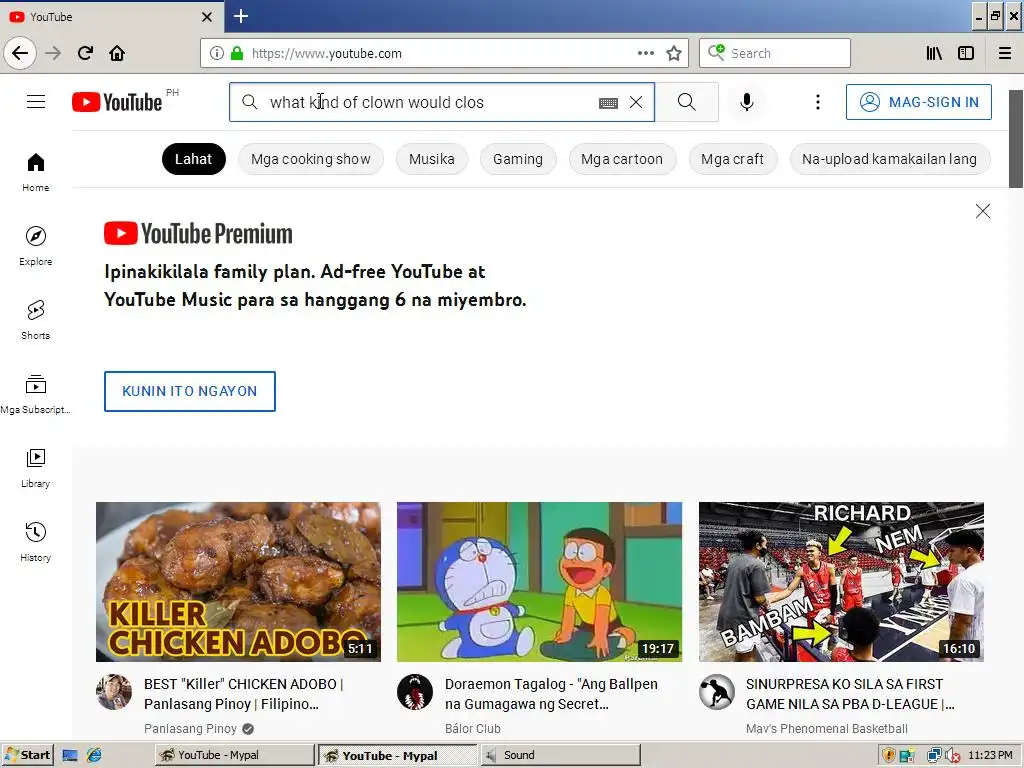This screenshot has height=768, width=1024.
Task: Go back with the browser back arrow
Action: tap(20, 53)
